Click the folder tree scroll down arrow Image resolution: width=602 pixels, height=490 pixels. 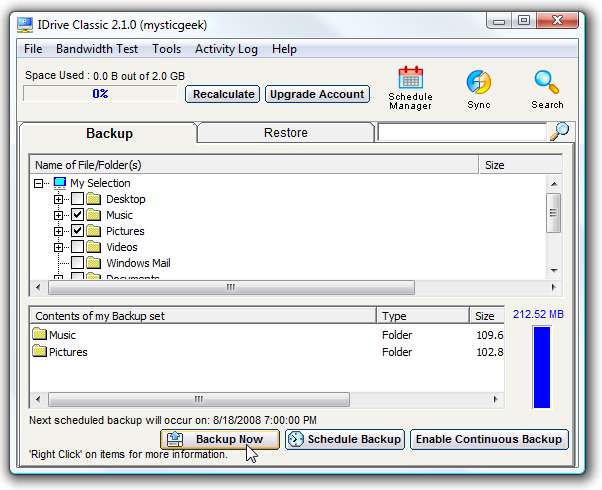click(553, 270)
